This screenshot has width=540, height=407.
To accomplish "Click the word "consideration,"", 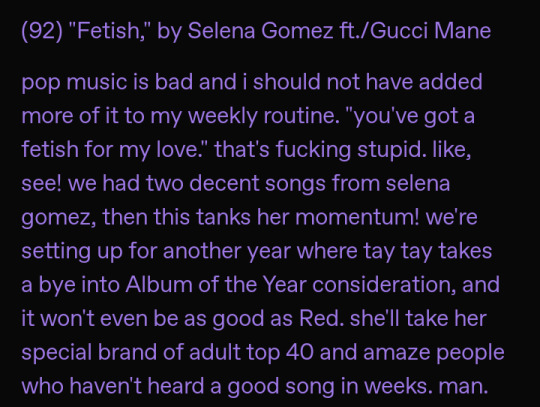I will pos(385,284).
